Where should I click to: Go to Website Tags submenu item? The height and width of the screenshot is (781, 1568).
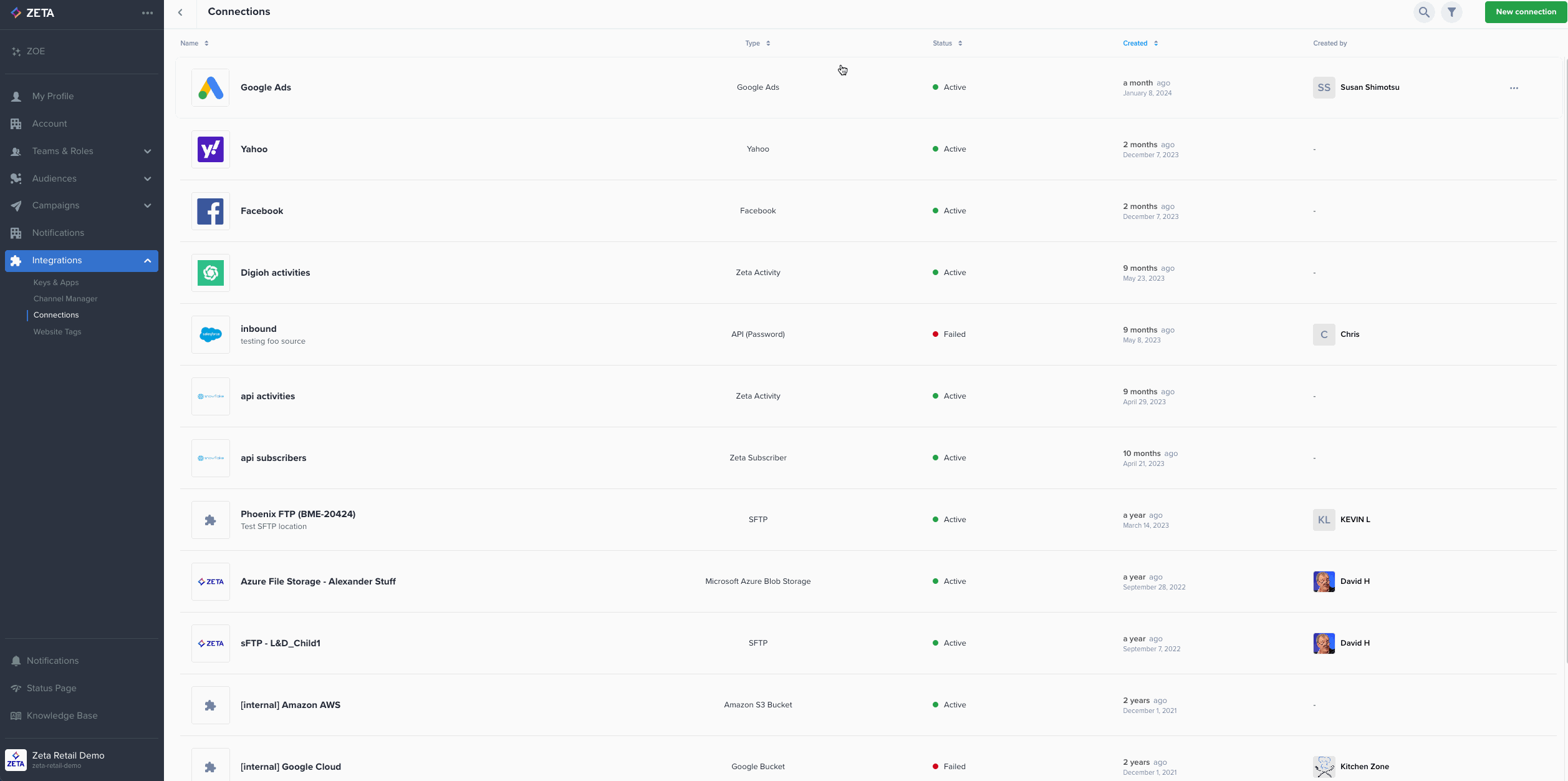click(57, 332)
